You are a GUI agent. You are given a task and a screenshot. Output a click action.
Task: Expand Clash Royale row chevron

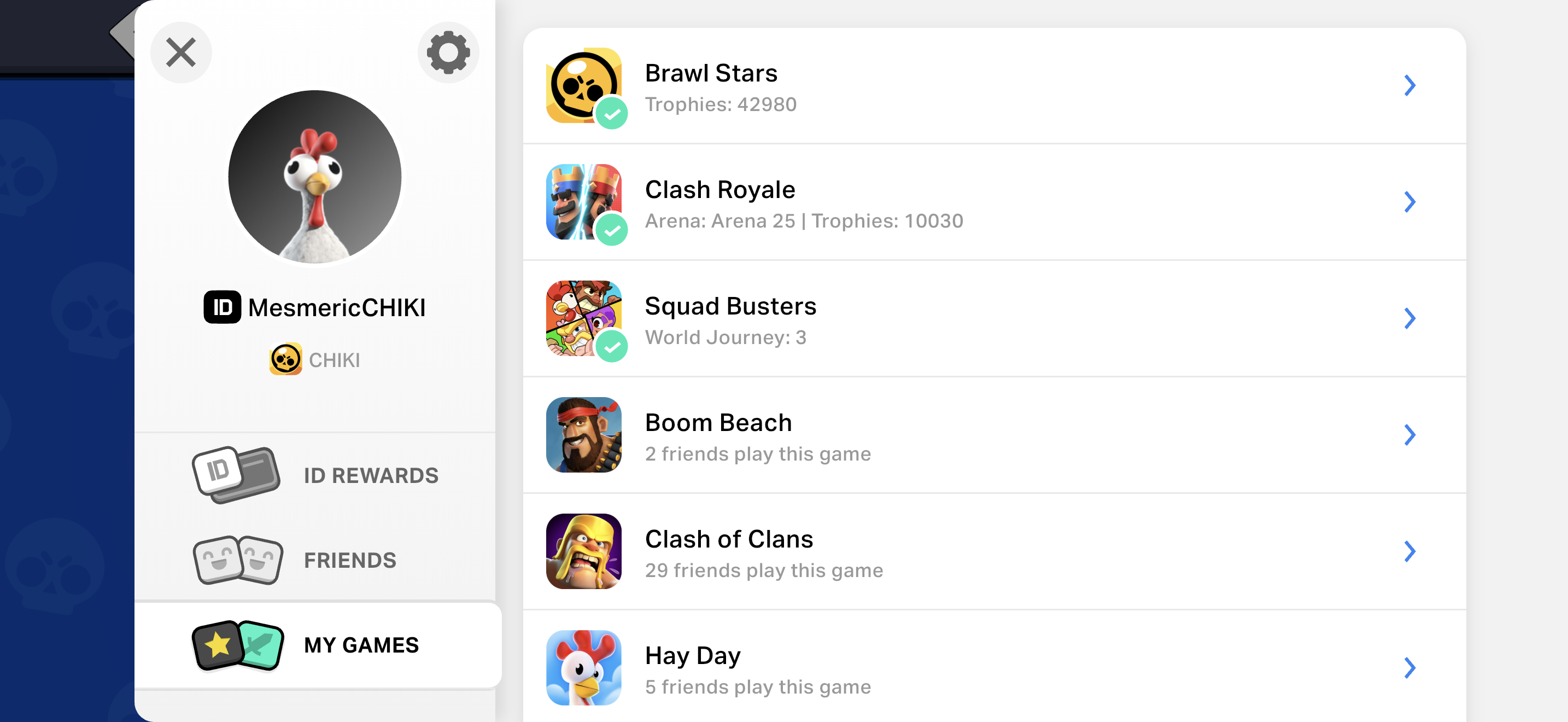pyautogui.click(x=1410, y=201)
